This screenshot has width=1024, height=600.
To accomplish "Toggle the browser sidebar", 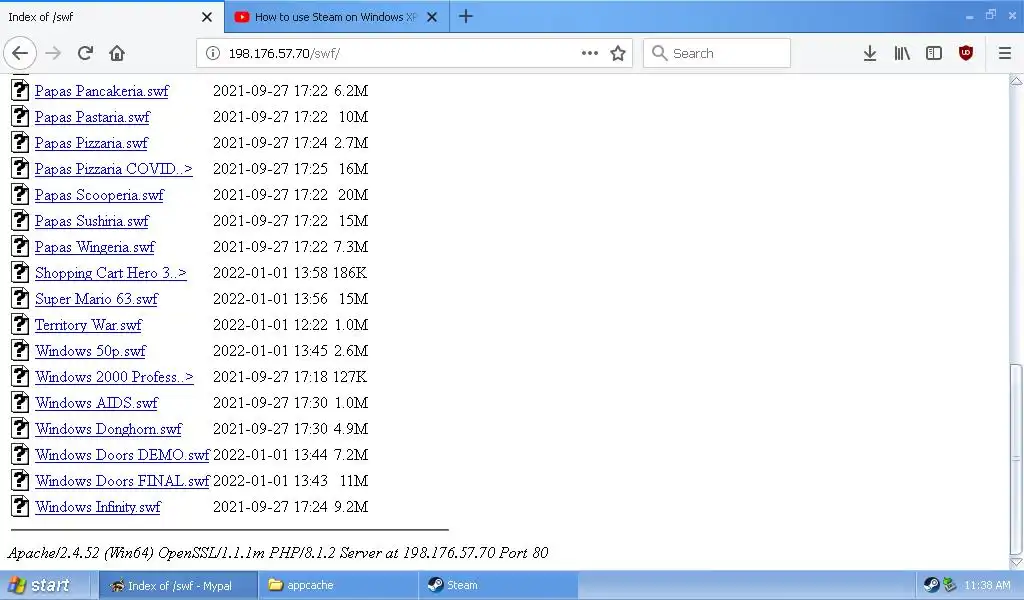I will pos(934,53).
